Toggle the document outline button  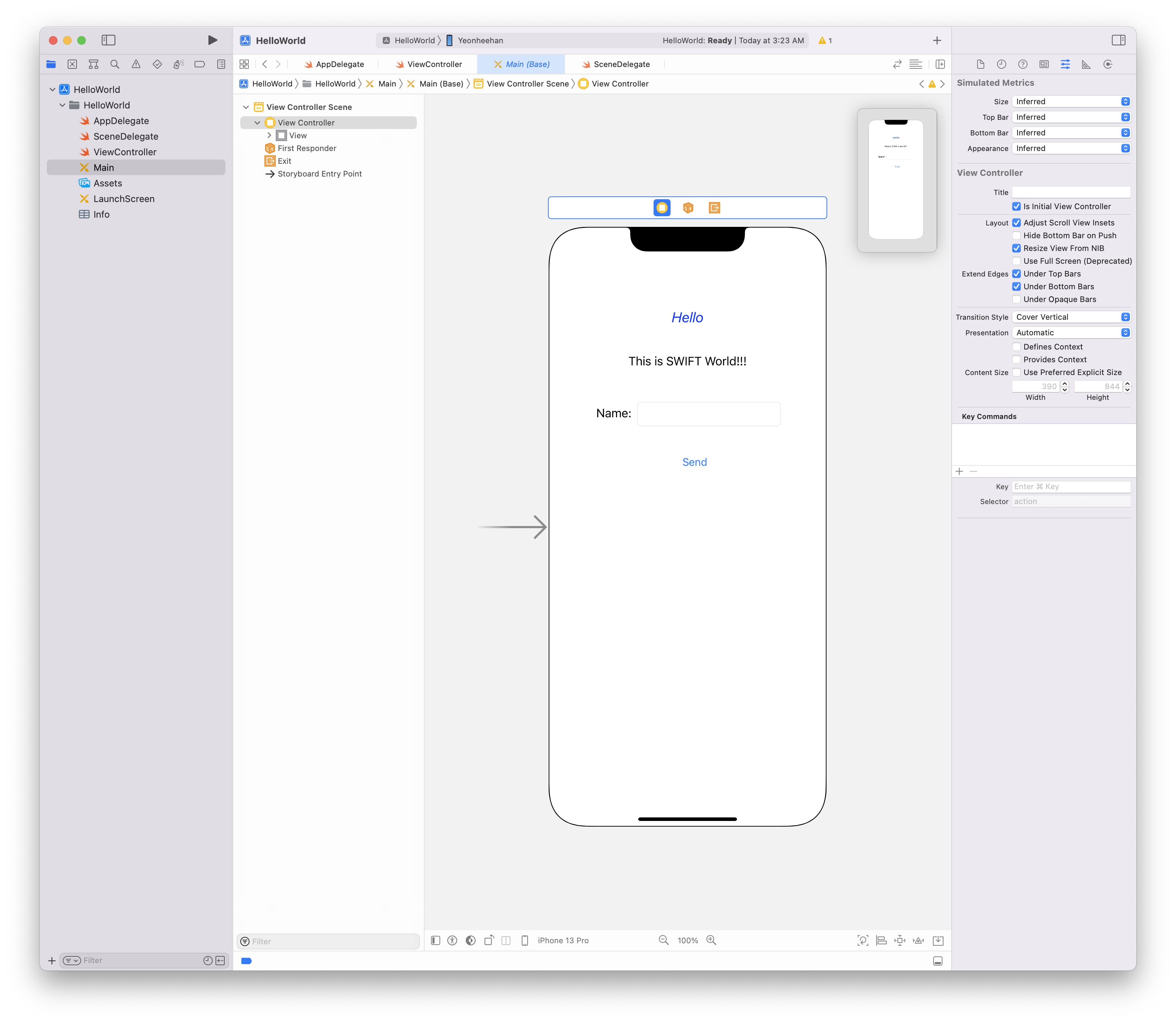coord(436,940)
